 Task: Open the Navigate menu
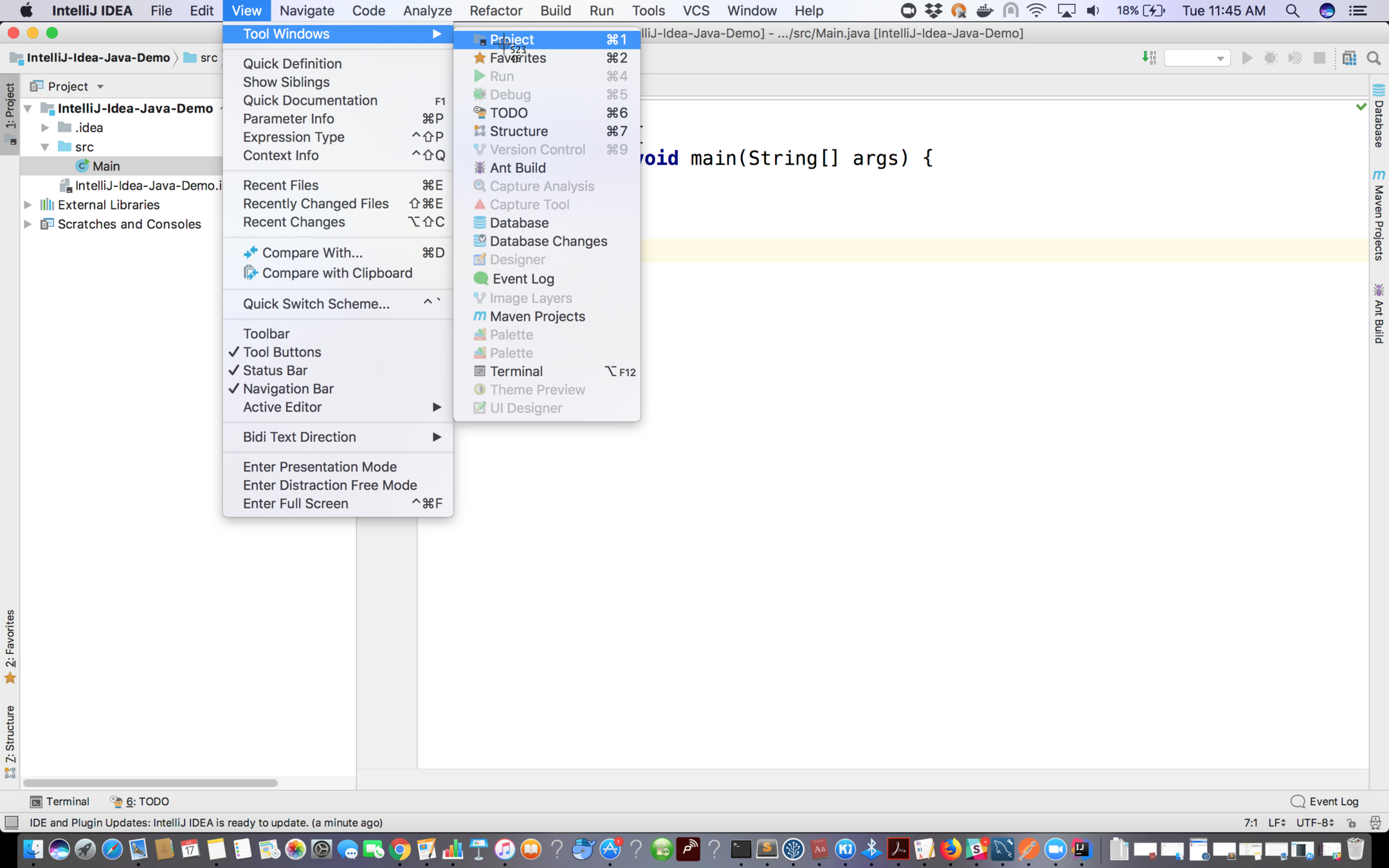pyautogui.click(x=307, y=10)
